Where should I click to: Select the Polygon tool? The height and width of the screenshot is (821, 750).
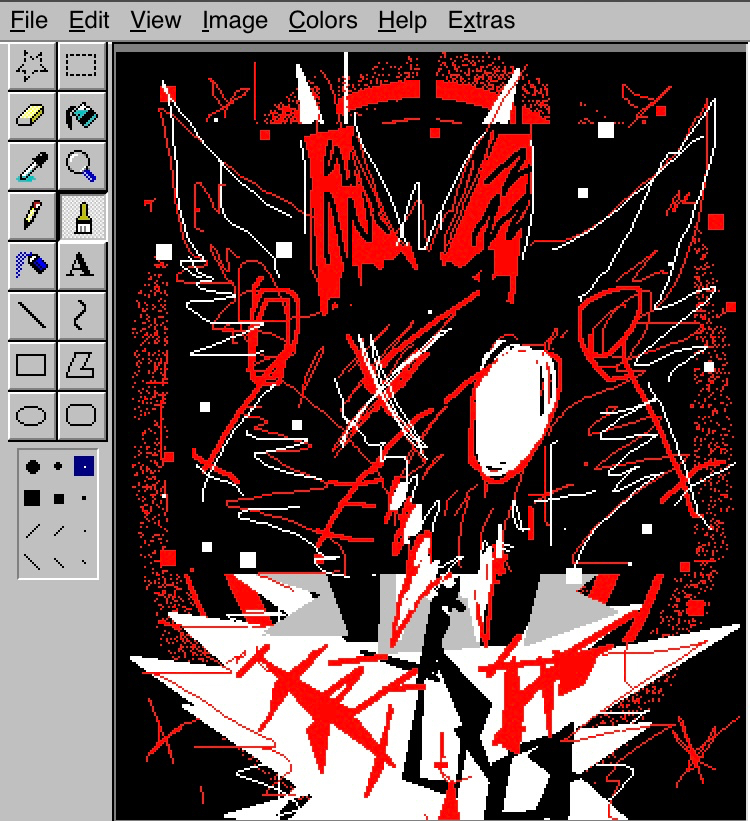click(82, 365)
